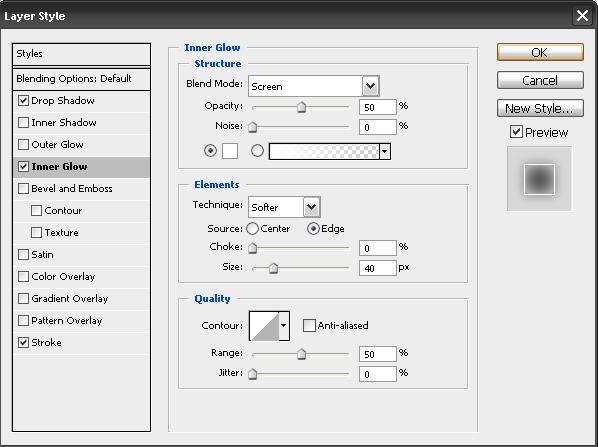Click the white glow color swatch

click(230, 151)
